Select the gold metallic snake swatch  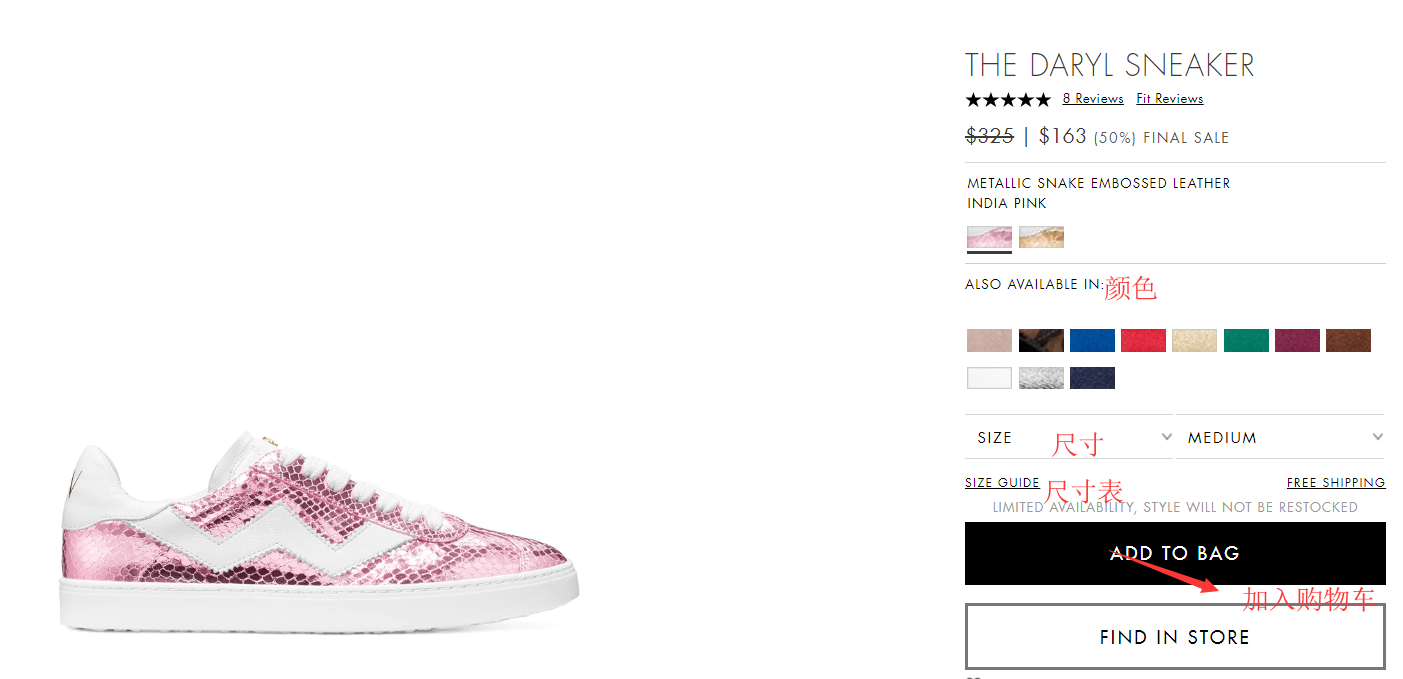point(1041,237)
